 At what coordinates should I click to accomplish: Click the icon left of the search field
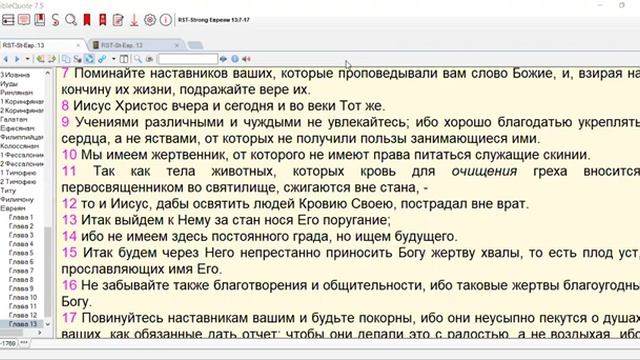pos(149,59)
